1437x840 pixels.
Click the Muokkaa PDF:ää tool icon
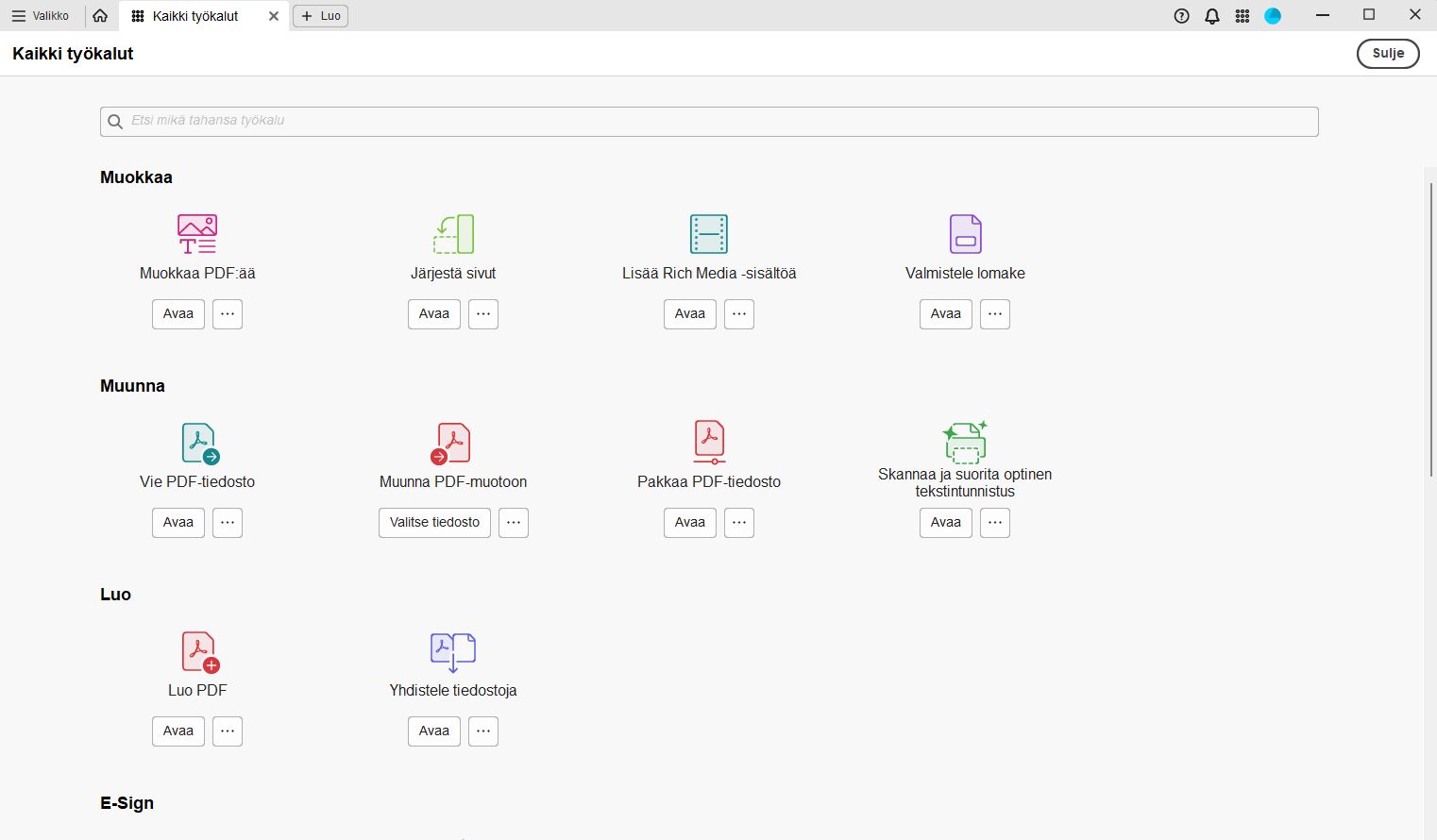coord(197,234)
